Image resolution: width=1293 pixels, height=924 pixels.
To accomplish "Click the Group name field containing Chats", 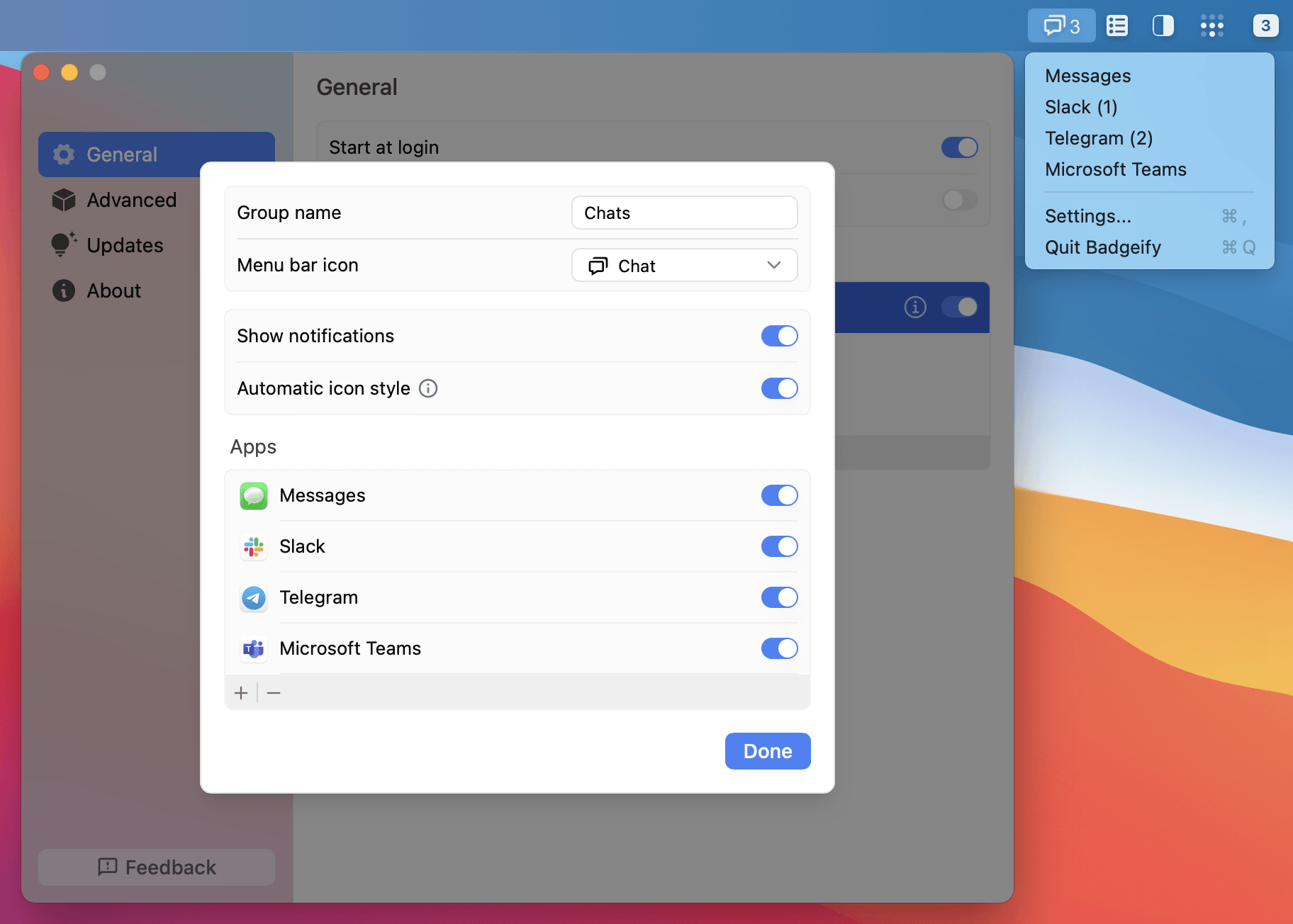I will (x=685, y=213).
